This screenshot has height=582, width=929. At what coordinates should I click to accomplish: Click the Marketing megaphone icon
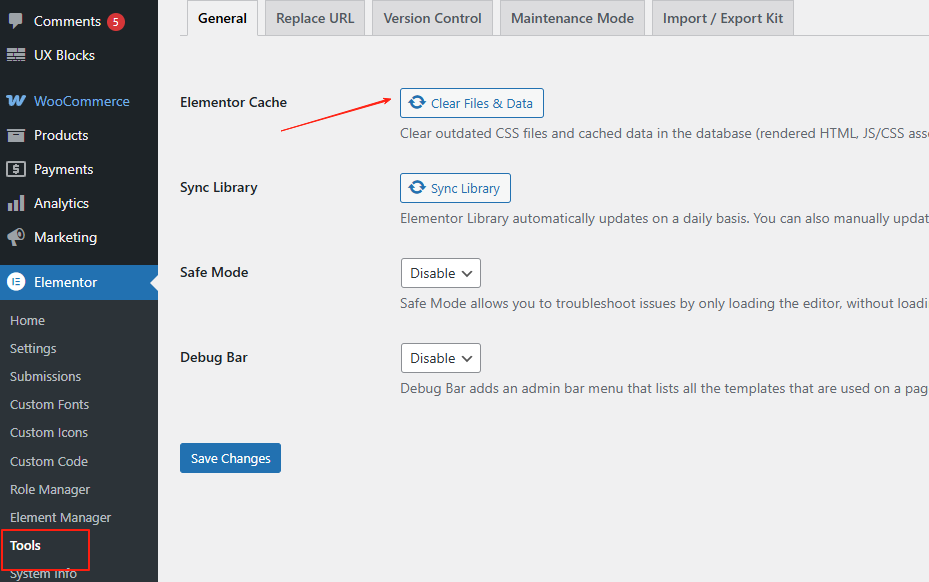pyautogui.click(x=16, y=237)
